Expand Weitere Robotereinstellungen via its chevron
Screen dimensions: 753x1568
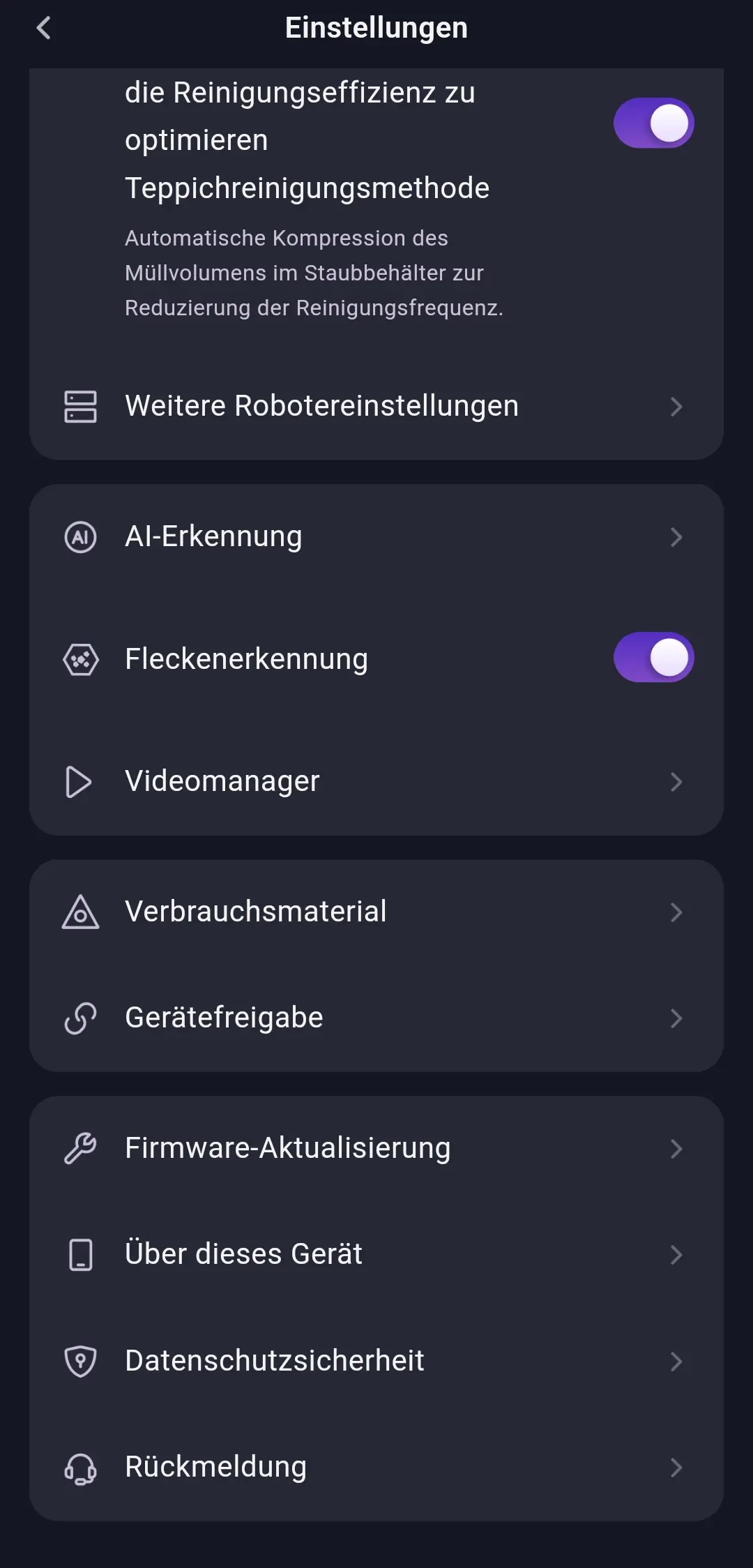click(676, 407)
